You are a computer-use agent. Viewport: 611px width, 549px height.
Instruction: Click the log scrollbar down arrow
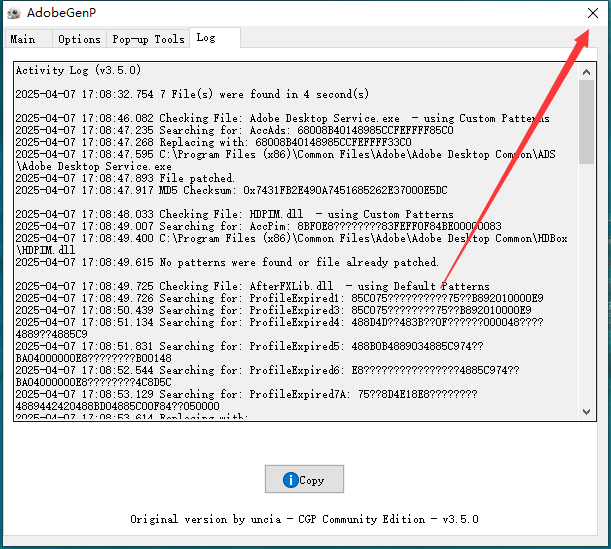tap(586, 411)
